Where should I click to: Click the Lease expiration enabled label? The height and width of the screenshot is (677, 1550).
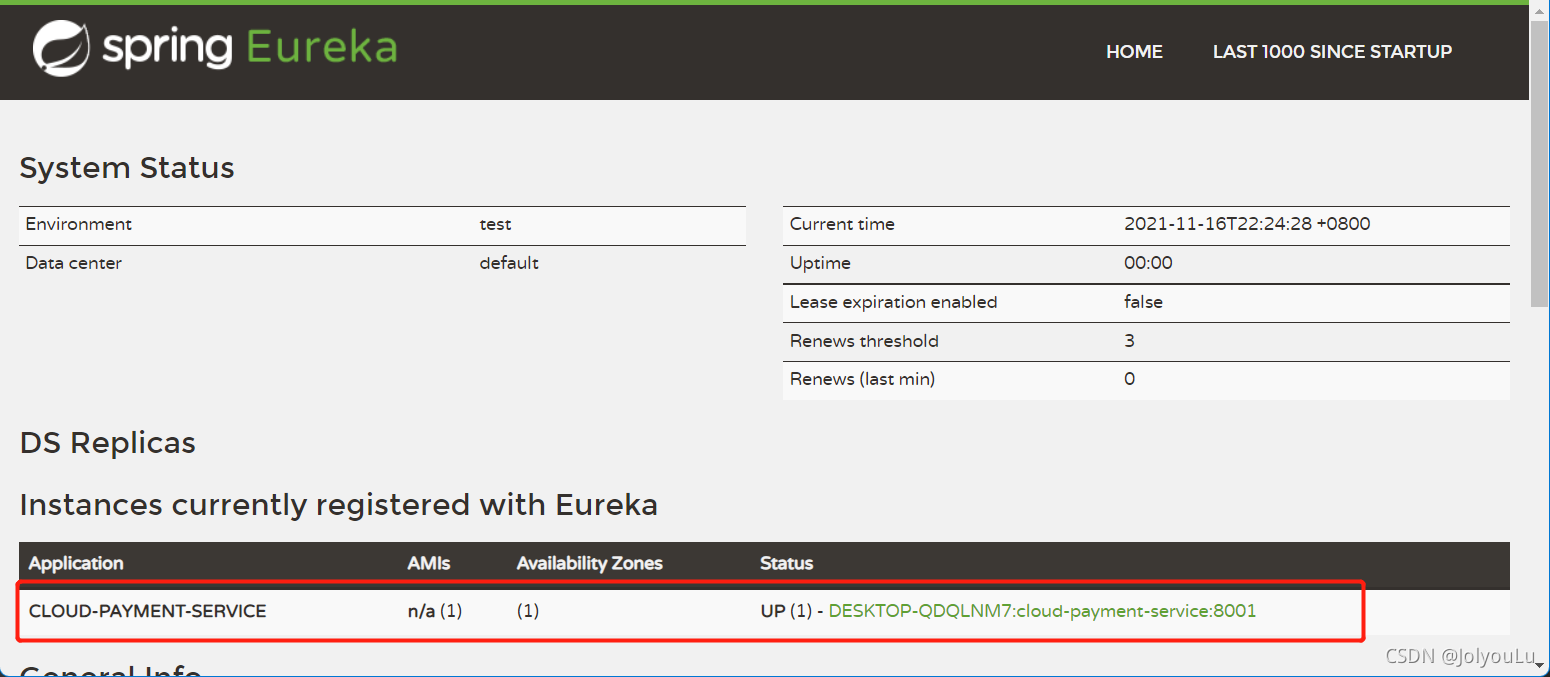tap(894, 302)
